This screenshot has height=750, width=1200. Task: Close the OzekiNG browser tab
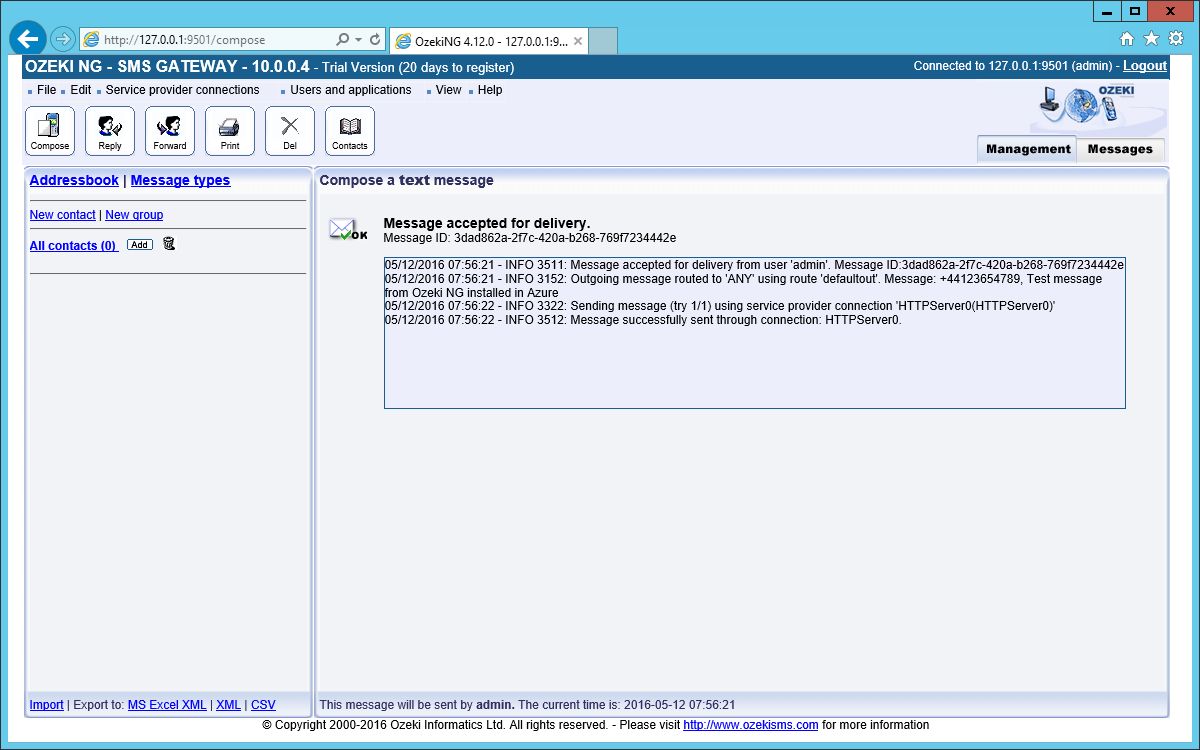click(578, 41)
